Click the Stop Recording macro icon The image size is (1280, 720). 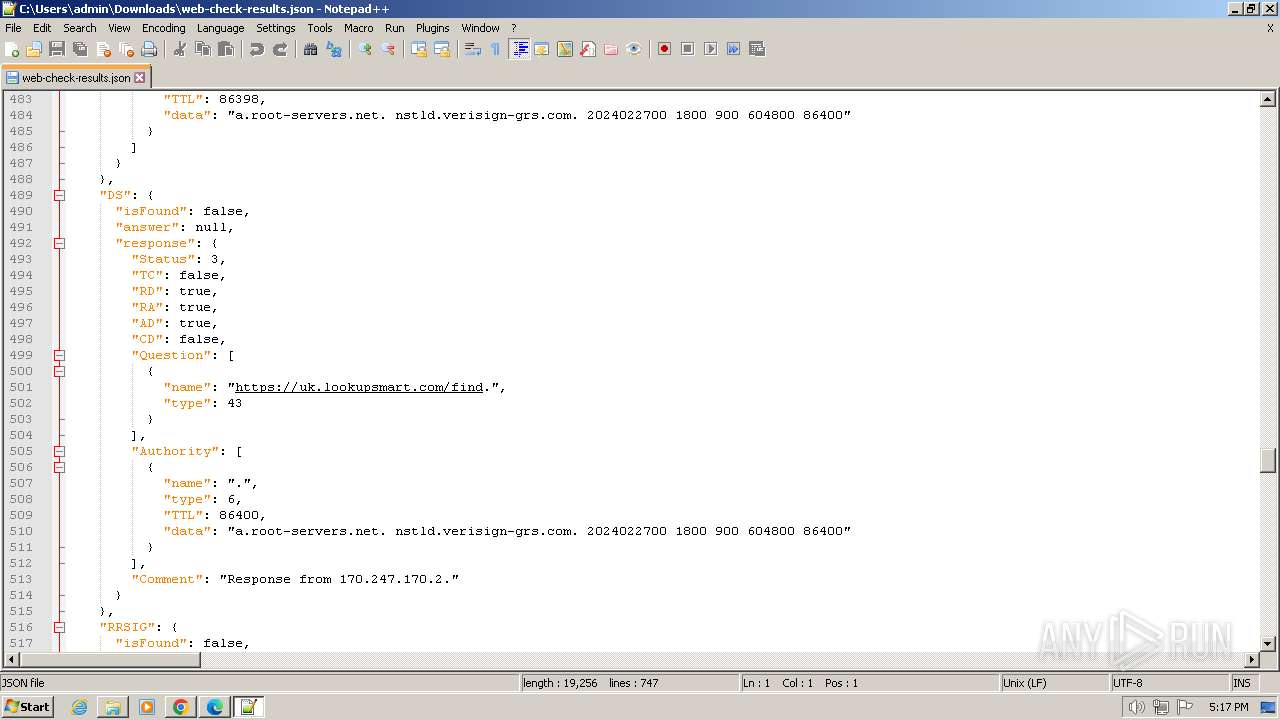coord(688,49)
